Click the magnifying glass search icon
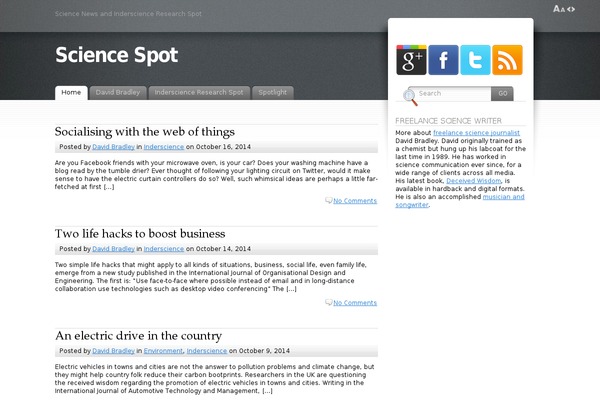Viewport: 600px width, 400px height. click(410, 96)
